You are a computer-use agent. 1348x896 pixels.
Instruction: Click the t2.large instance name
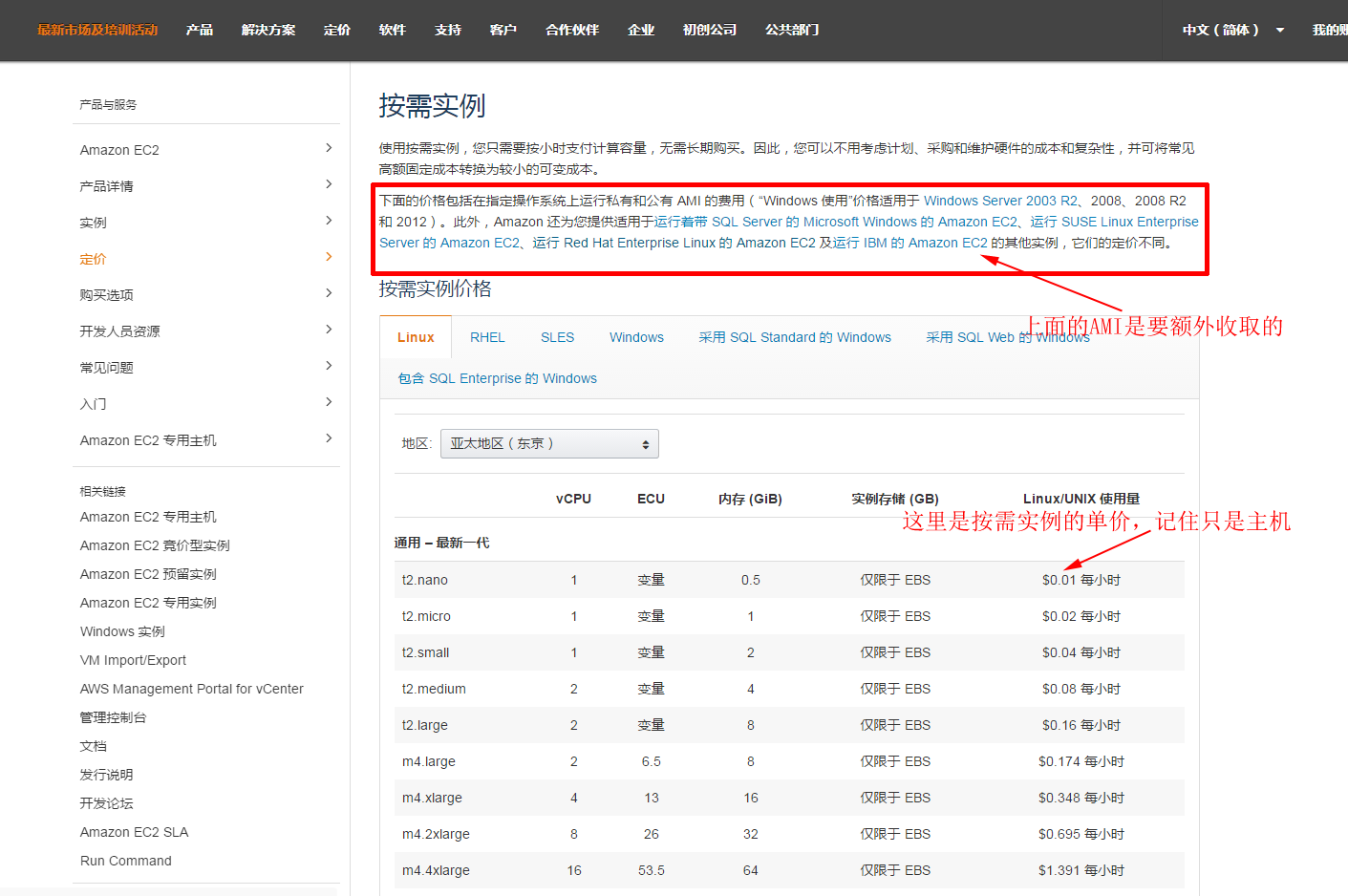coord(425,725)
